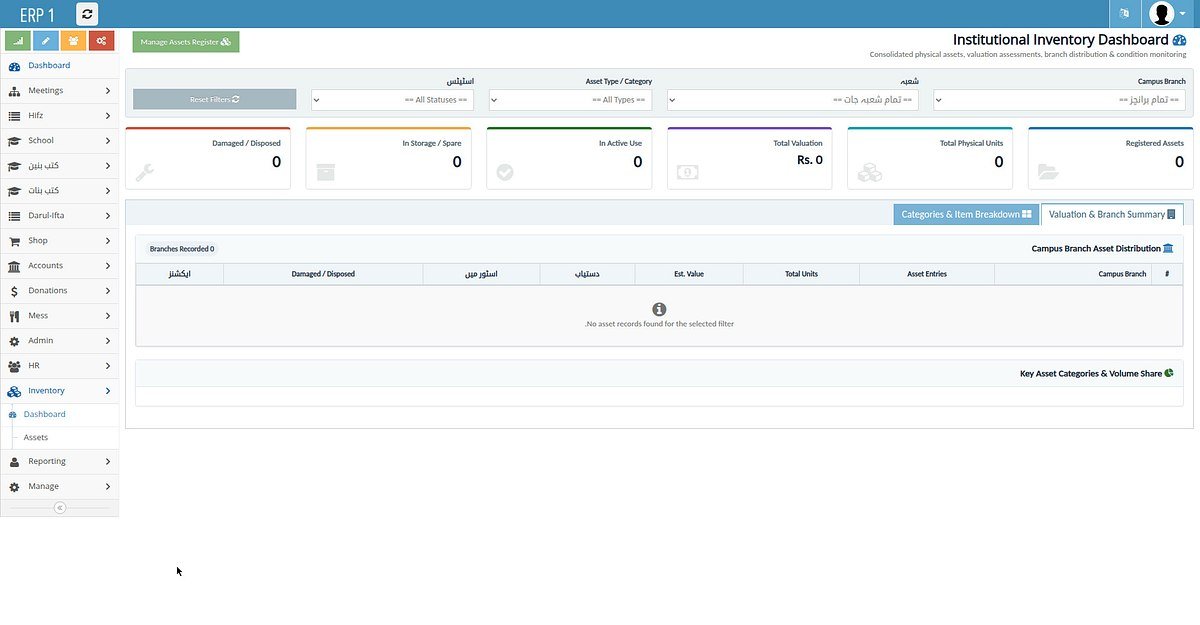Click the Inventory cubes icon in the sidebar
The width and height of the screenshot is (1200, 625).
[14, 391]
